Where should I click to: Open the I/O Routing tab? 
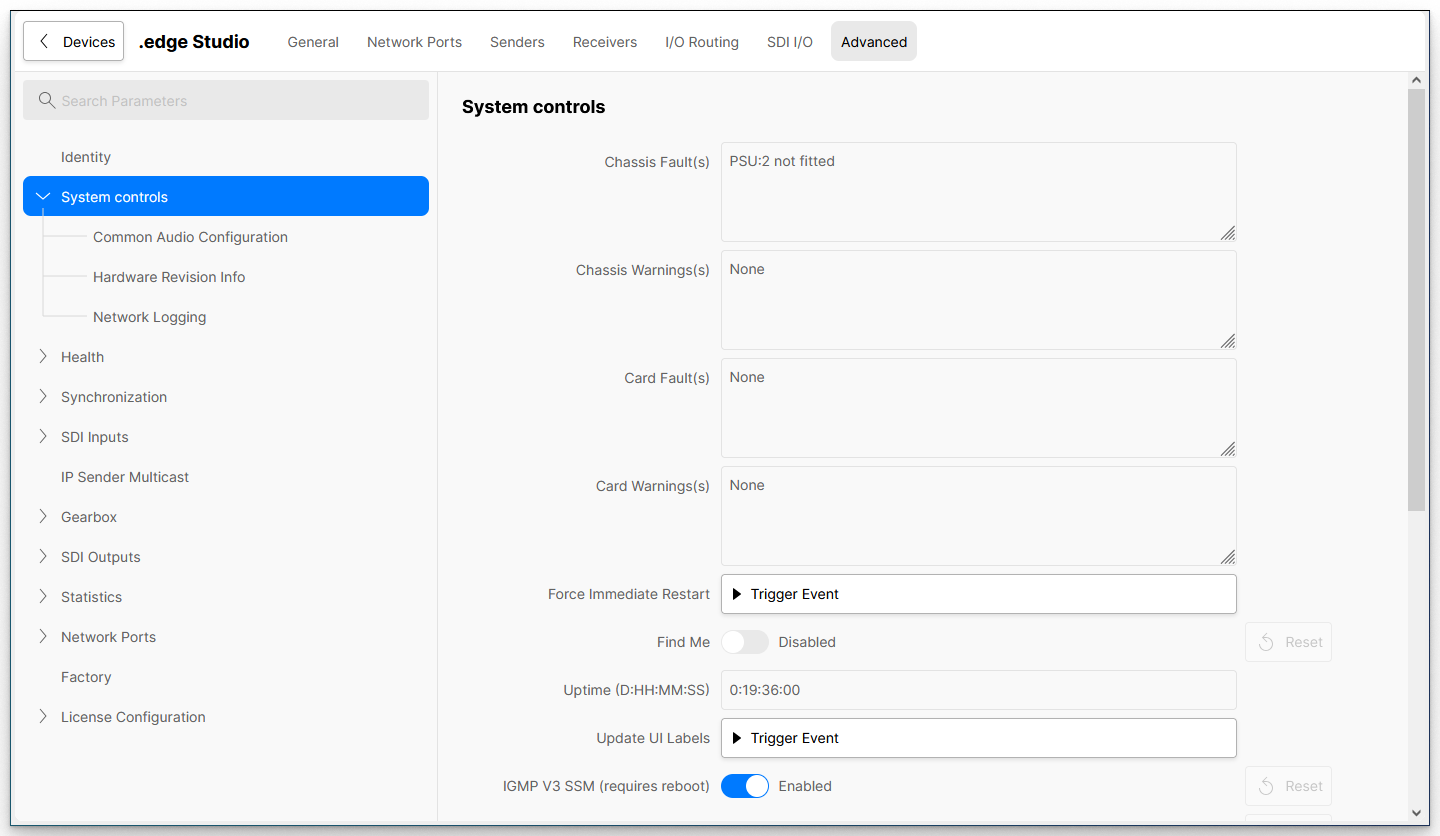coord(701,42)
